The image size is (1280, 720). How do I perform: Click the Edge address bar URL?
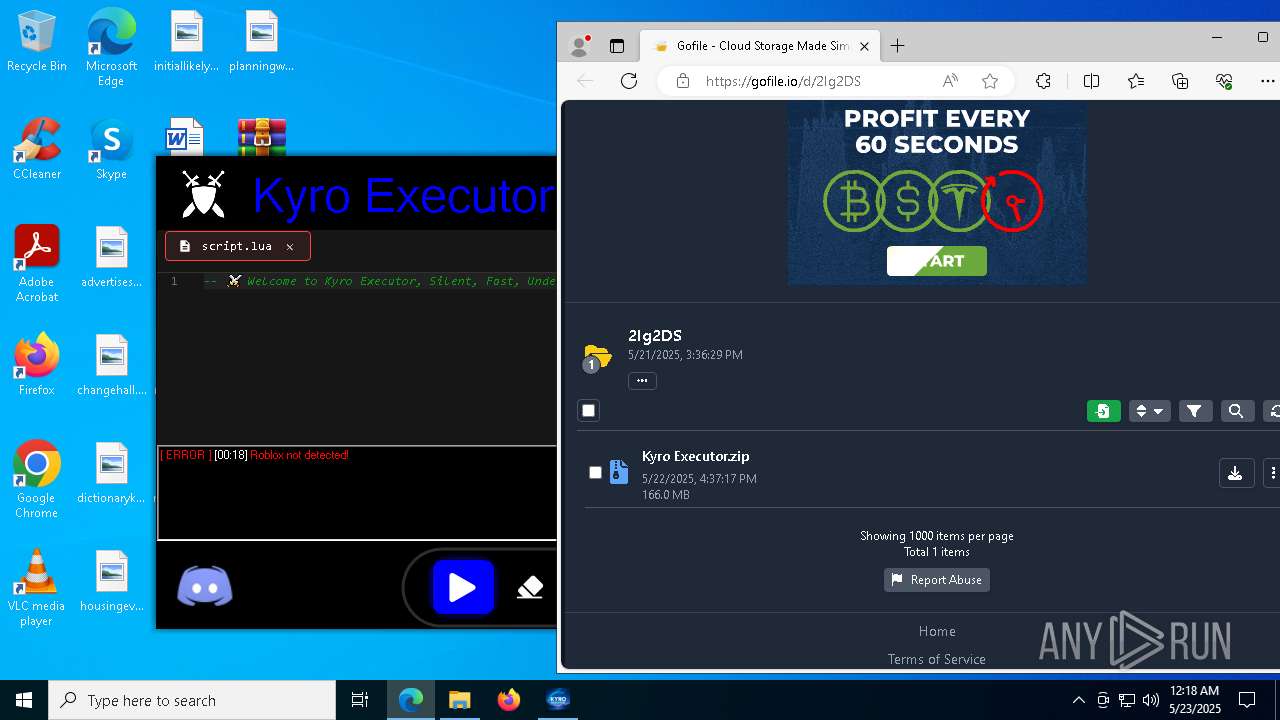(783, 81)
